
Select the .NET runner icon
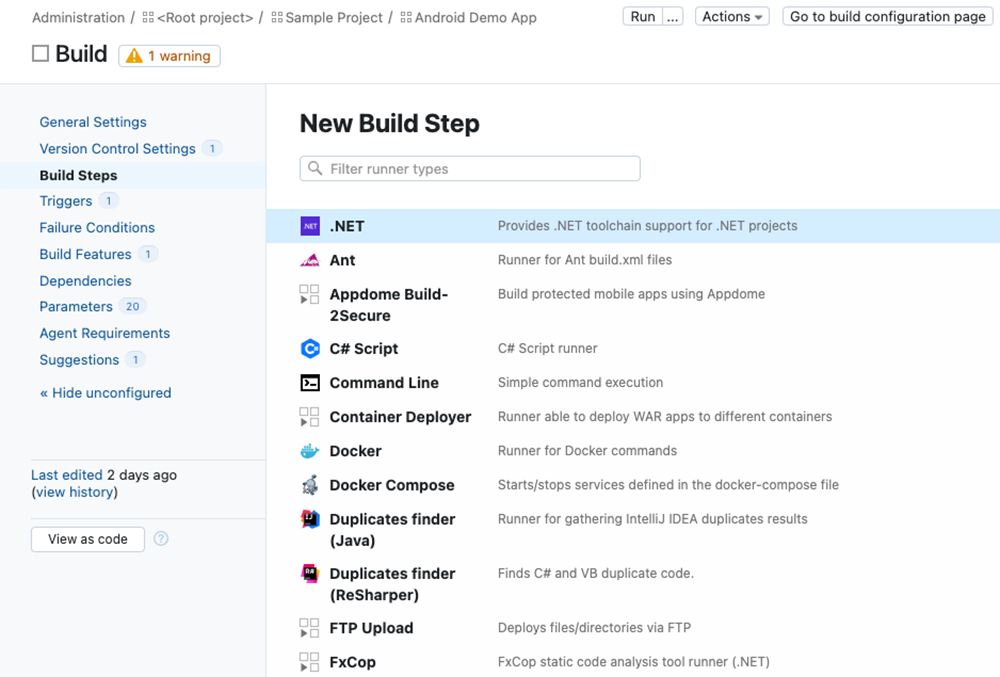[x=310, y=226]
